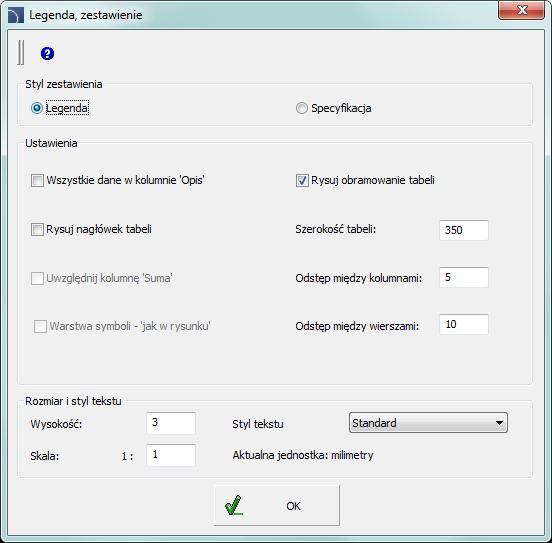Toggle Uwzględnij kolumnę 'Suma' checkbox
Viewport: 552px width, 543px height.
coord(37,278)
